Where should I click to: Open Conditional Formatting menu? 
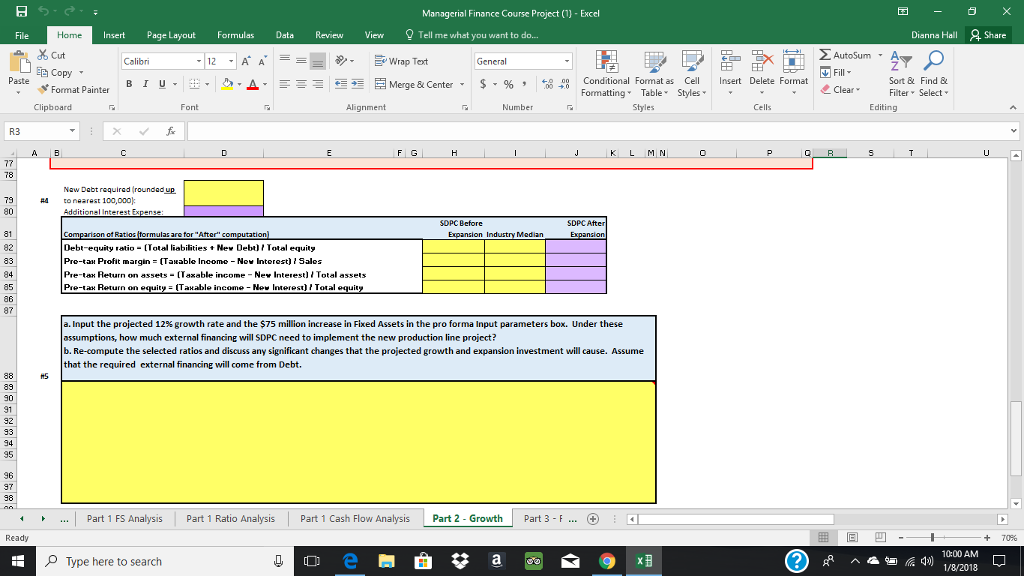(x=606, y=74)
